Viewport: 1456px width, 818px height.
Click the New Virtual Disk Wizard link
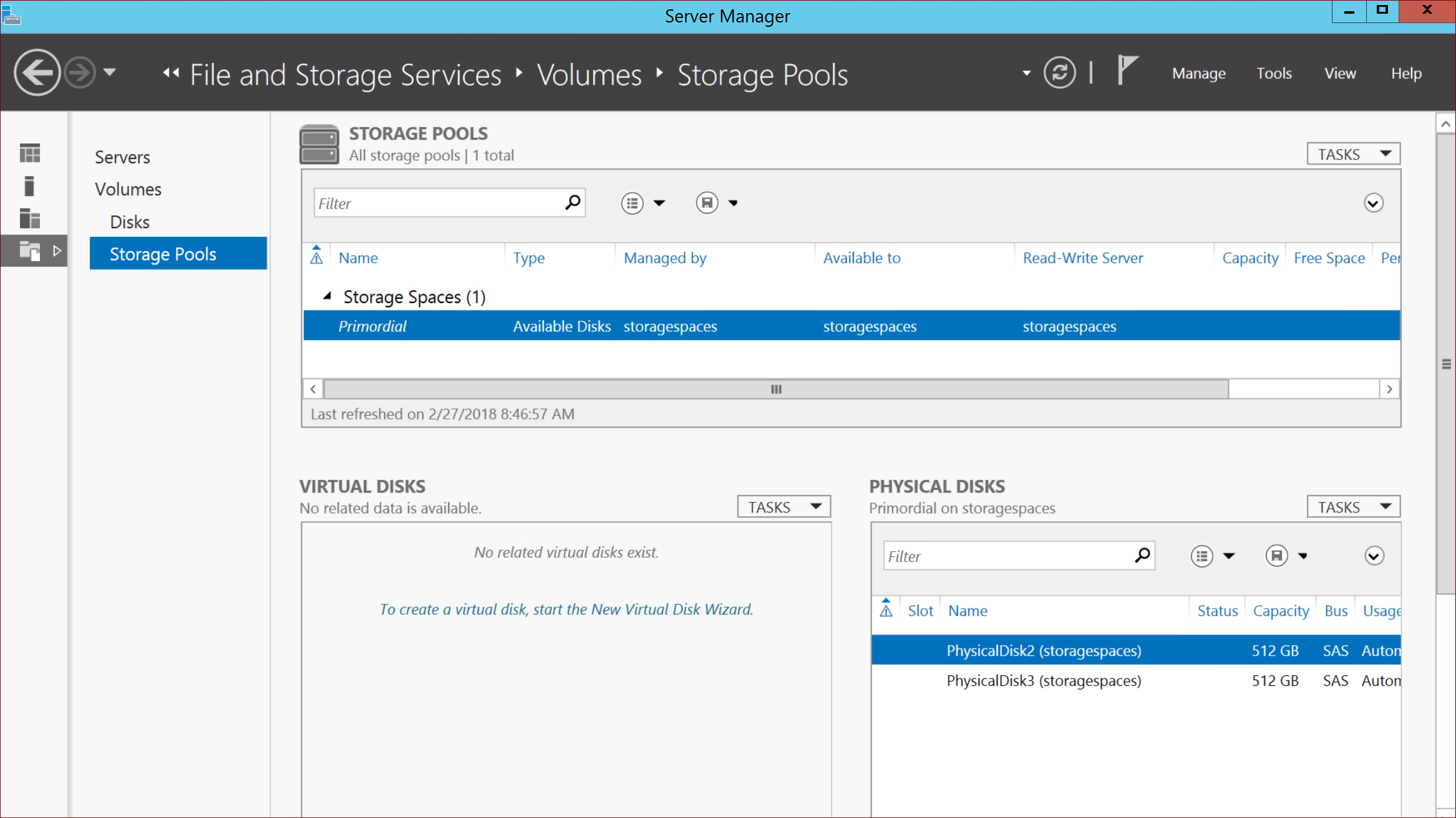point(566,609)
